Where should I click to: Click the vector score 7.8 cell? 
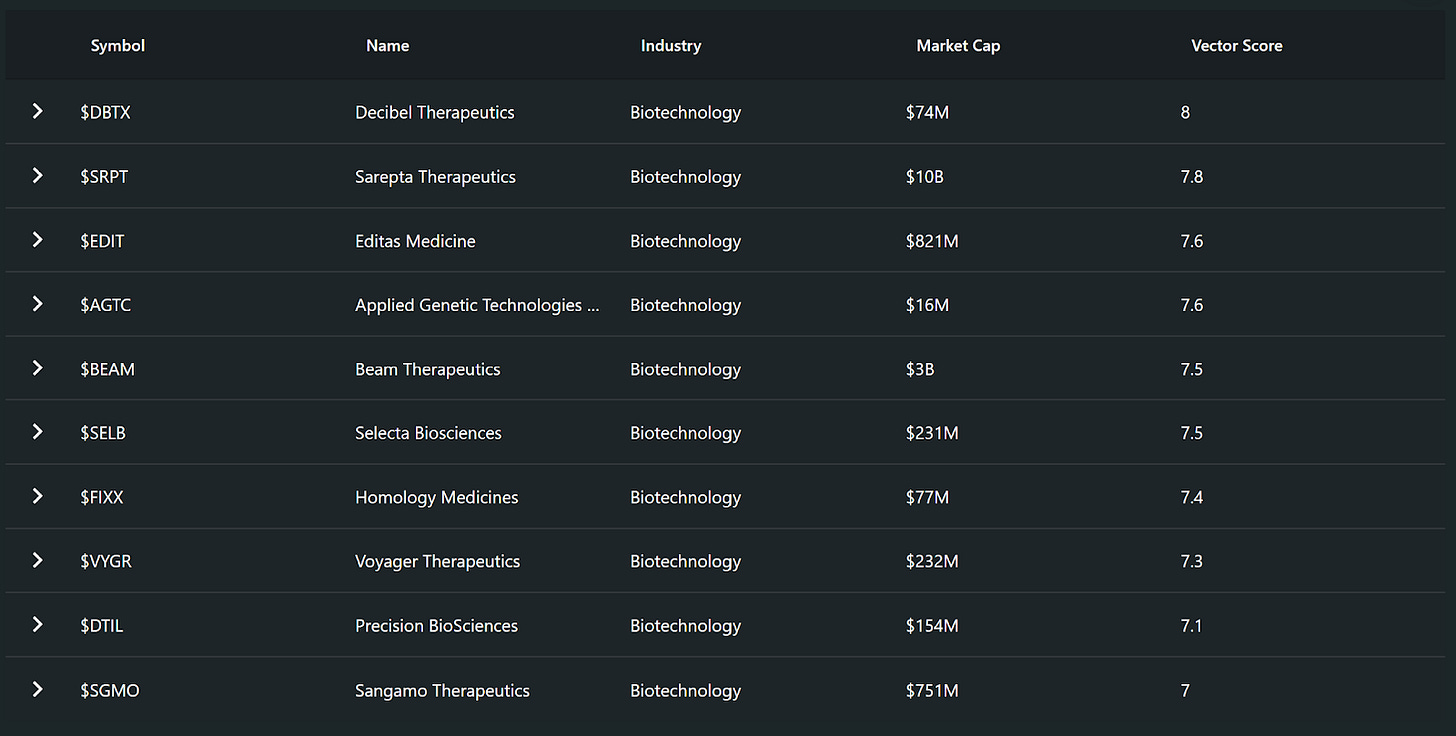[x=1191, y=176]
